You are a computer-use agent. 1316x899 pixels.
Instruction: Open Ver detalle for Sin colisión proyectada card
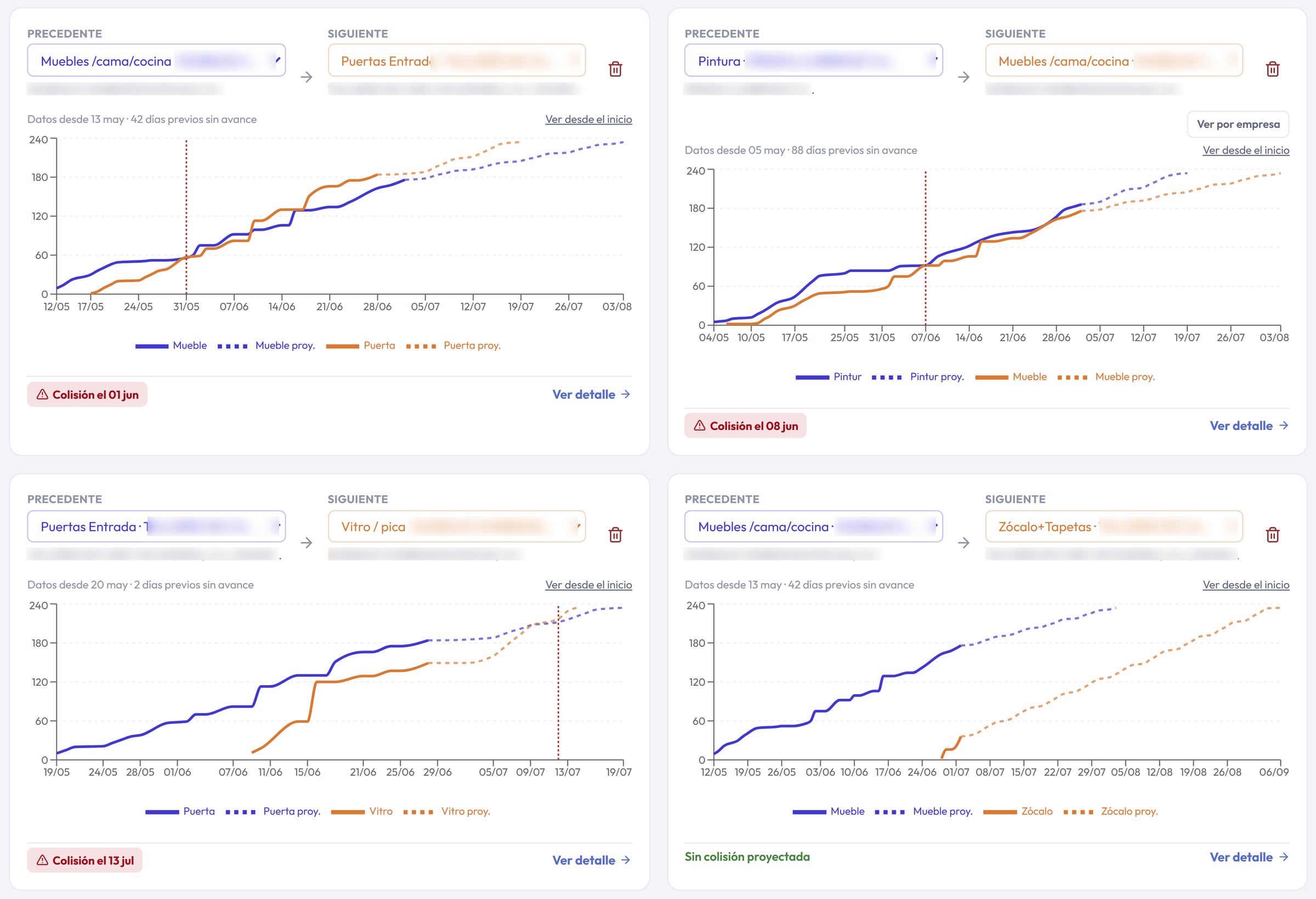[x=1249, y=857]
